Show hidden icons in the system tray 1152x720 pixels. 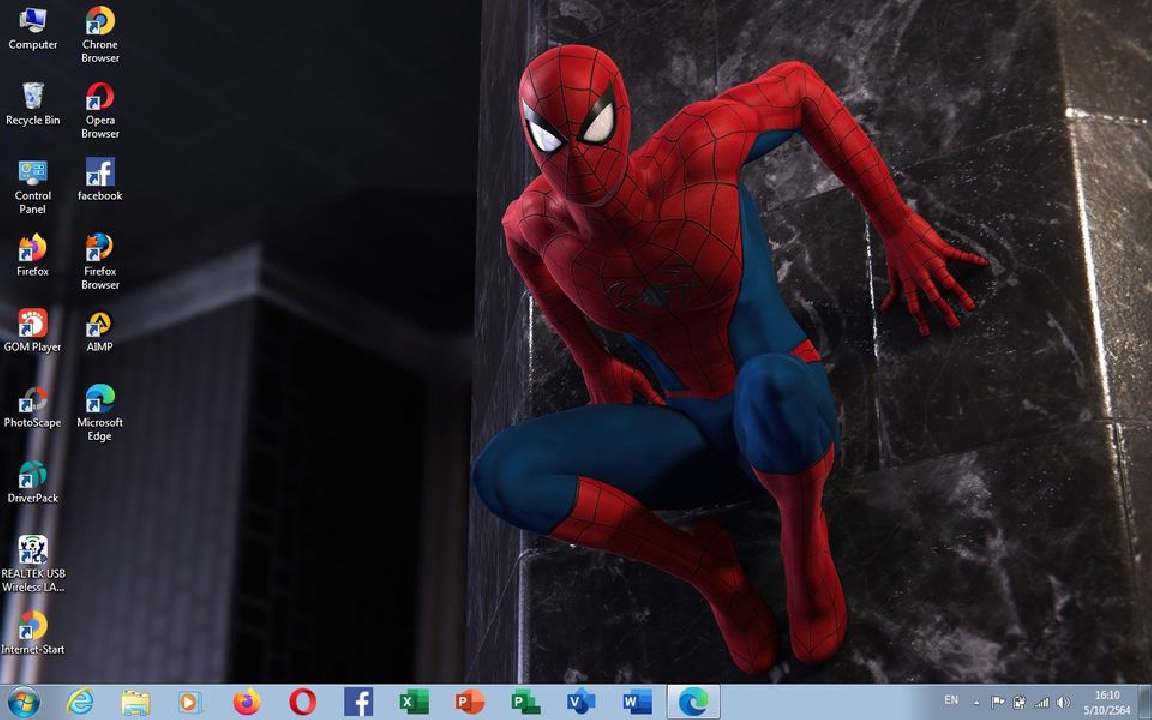point(976,703)
